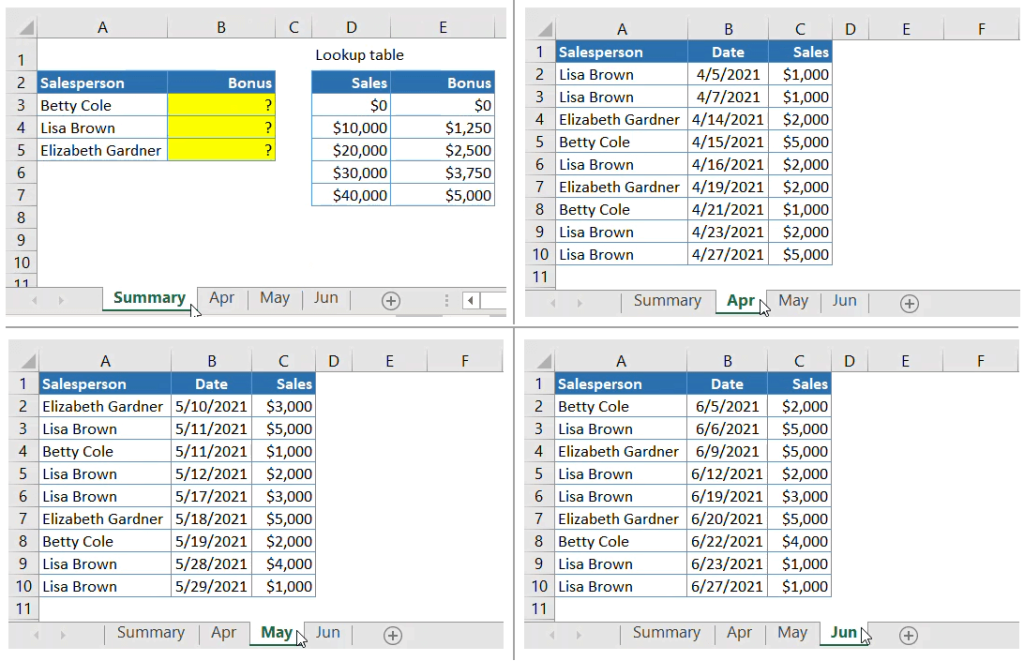The width and height of the screenshot is (1024, 661).
Task: Click date '5/10/2021' in May pane
Action: [212, 406]
